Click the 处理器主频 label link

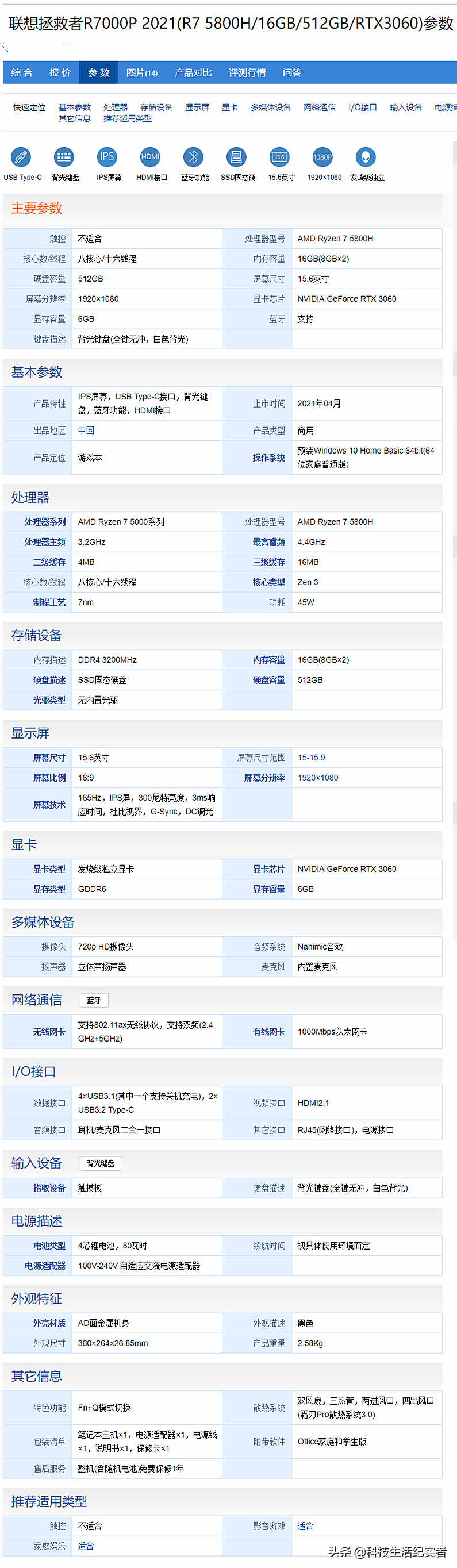(45, 542)
